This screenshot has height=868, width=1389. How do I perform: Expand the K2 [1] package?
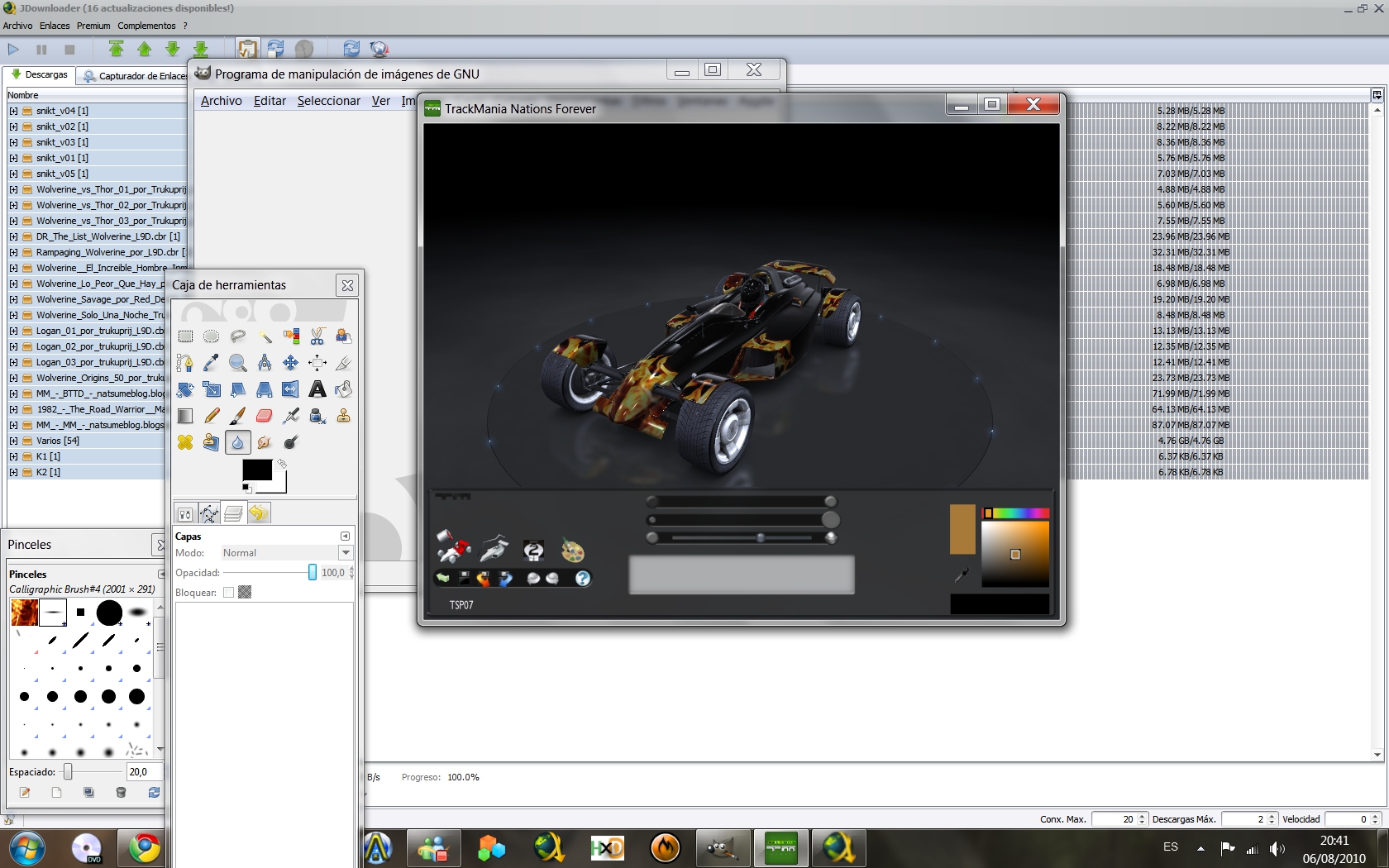click(x=13, y=472)
